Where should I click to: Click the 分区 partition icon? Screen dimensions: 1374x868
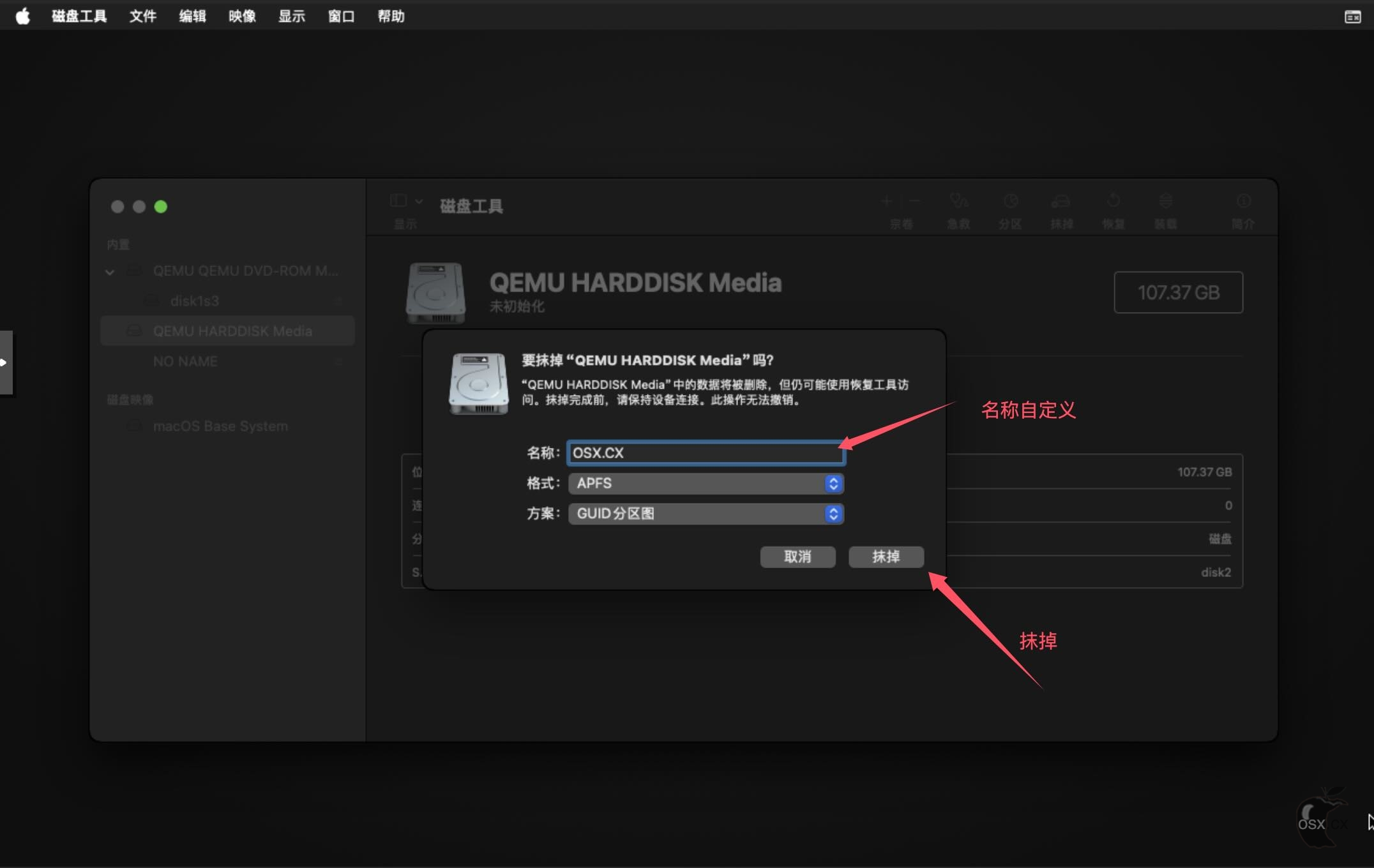pos(1010,201)
